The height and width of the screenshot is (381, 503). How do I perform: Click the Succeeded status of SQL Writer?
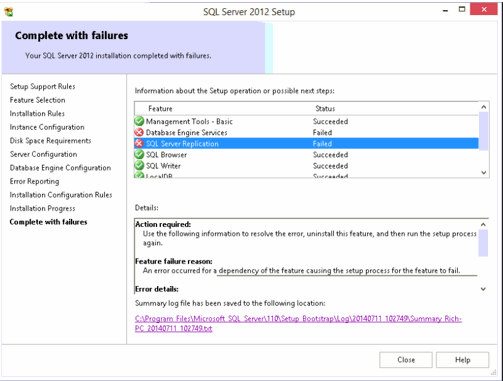coord(330,166)
